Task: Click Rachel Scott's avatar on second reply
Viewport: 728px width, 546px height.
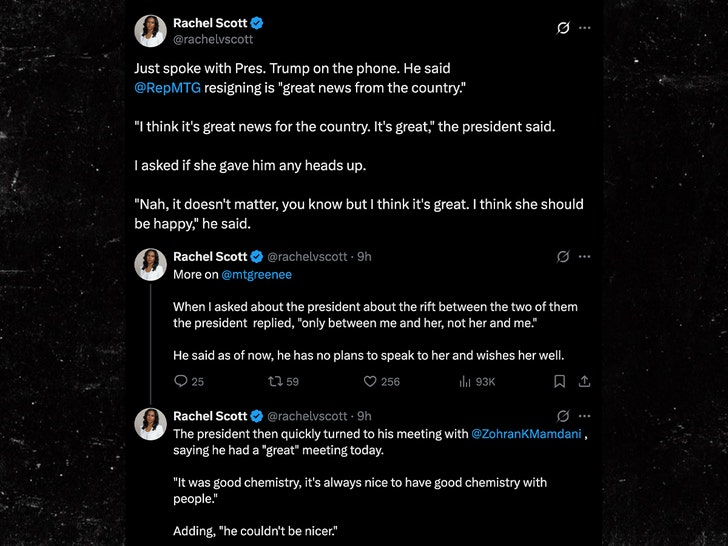Action: tap(151, 265)
